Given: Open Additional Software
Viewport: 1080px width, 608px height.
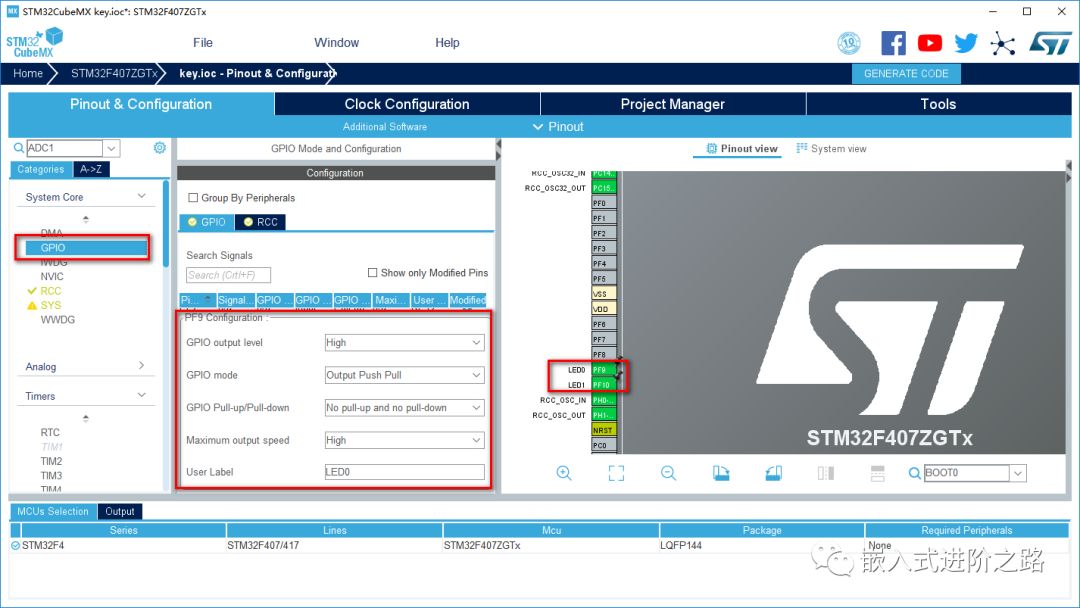Looking at the screenshot, I should pyautogui.click(x=385, y=127).
